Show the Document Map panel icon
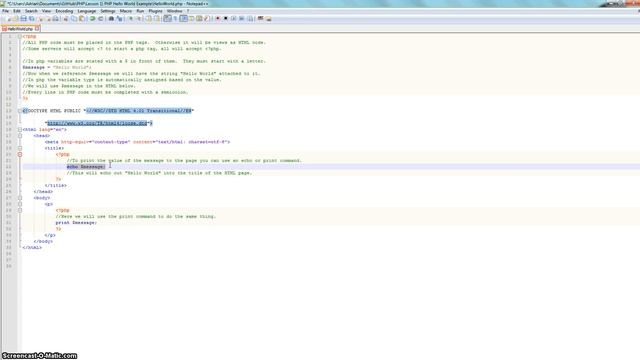 click(x=199, y=19)
